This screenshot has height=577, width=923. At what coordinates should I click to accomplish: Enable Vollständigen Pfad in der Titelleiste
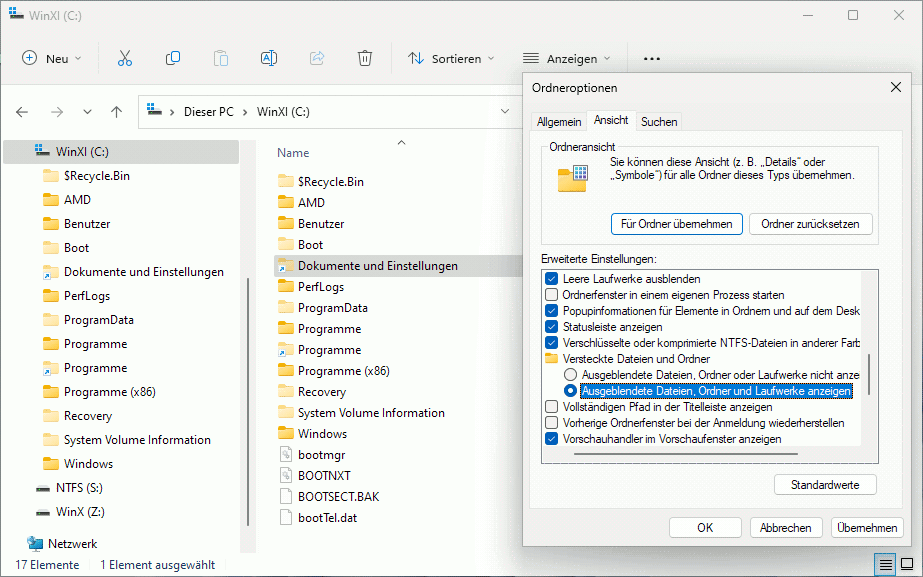552,407
